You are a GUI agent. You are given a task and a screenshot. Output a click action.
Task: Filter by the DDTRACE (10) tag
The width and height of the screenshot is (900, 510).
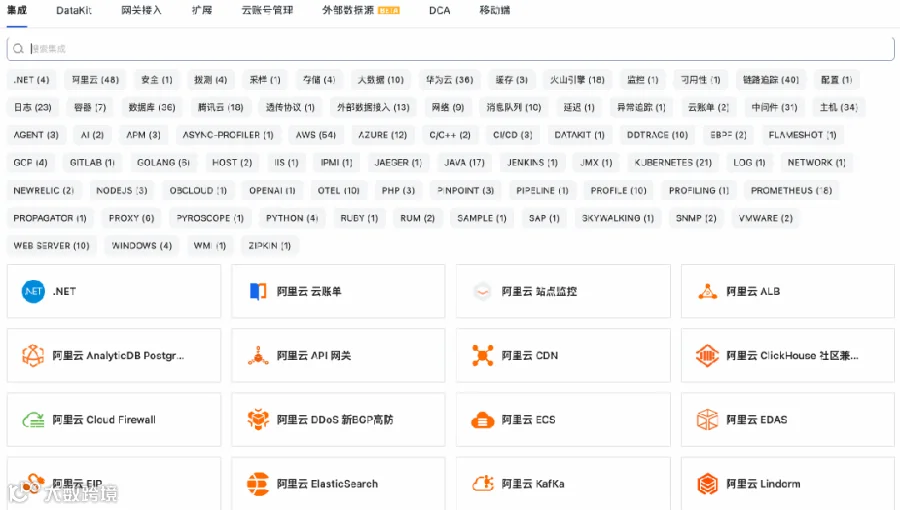click(657, 135)
